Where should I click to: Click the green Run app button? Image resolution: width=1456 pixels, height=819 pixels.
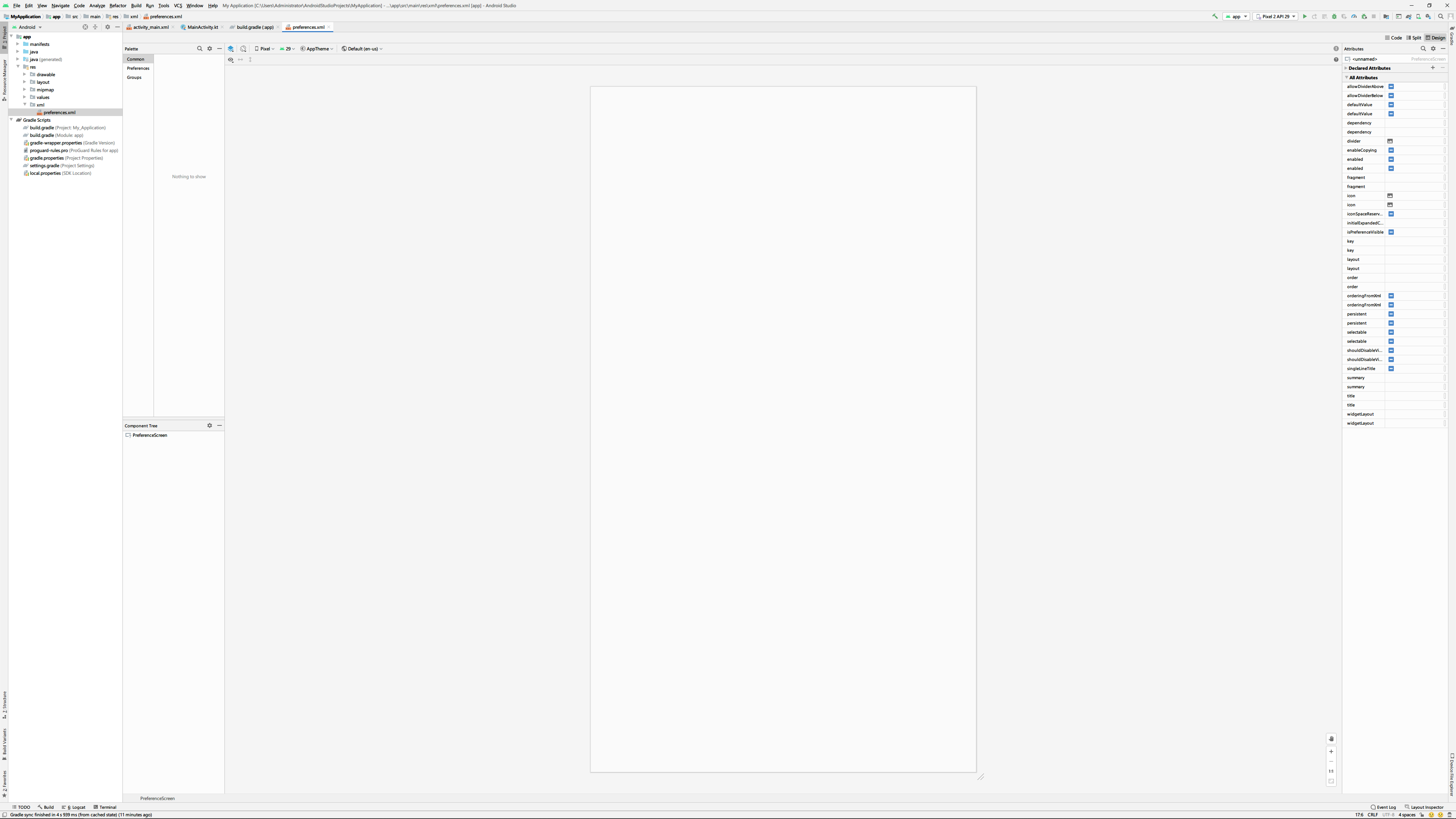pyautogui.click(x=1305, y=16)
